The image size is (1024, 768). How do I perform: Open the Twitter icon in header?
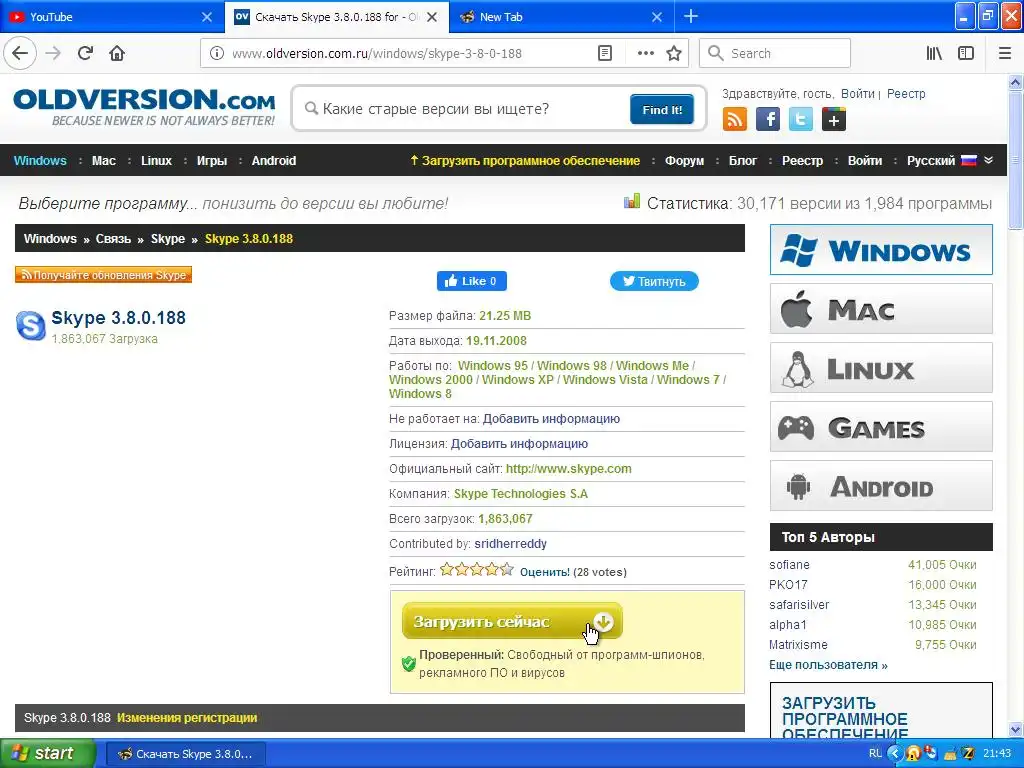coord(801,120)
